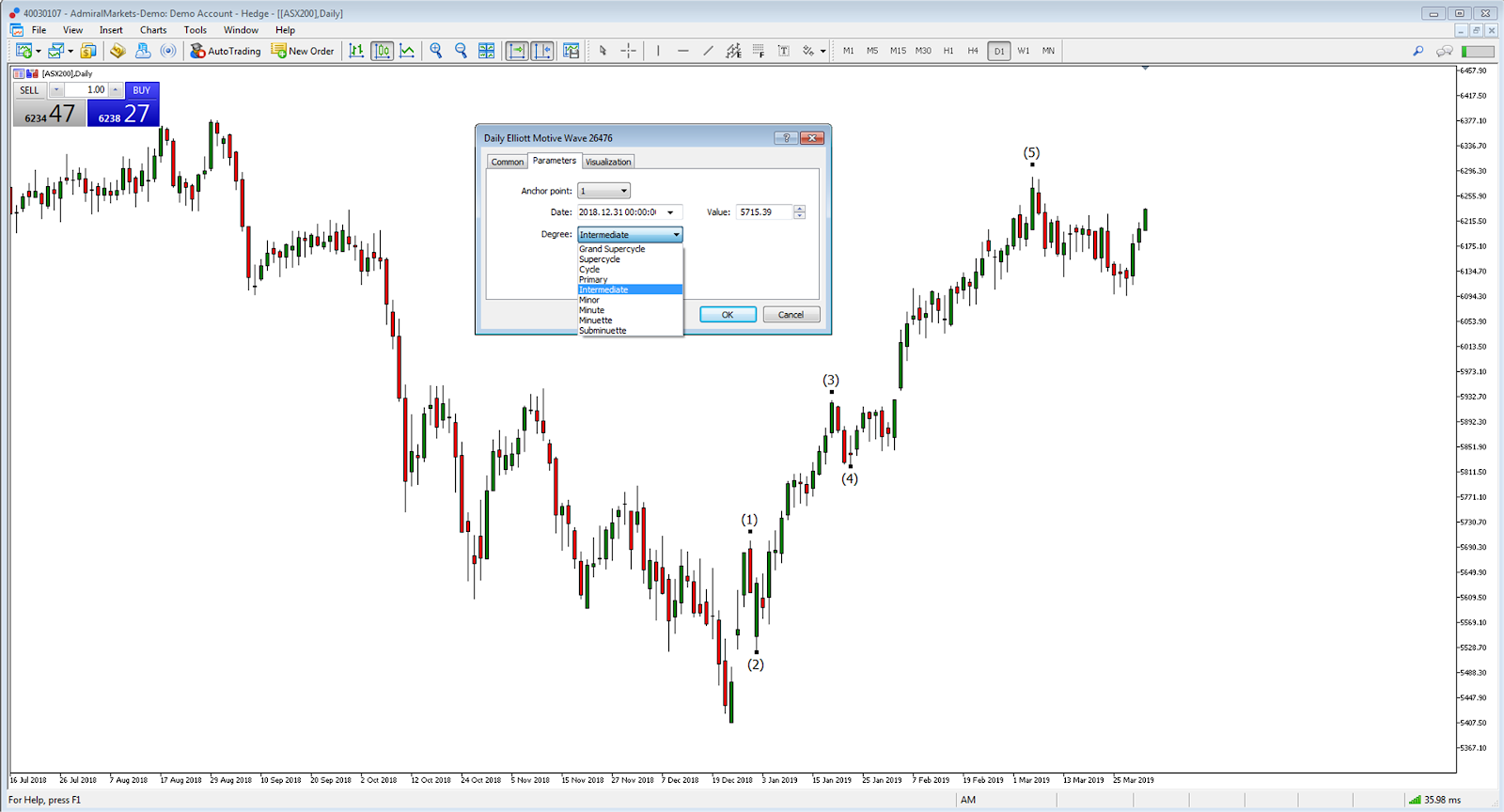
Task: Open the Anchor point dropdown
Action: pos(603,191)
